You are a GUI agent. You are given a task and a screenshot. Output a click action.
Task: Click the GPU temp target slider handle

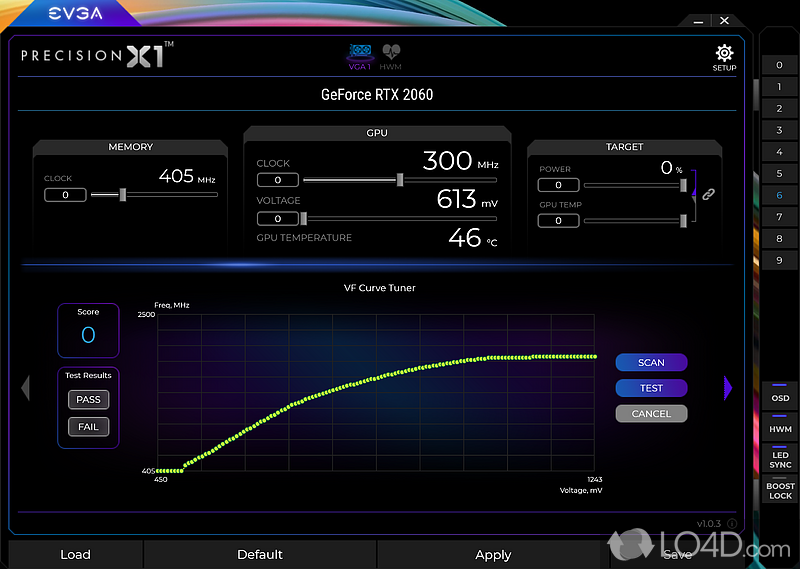[683, 220]
